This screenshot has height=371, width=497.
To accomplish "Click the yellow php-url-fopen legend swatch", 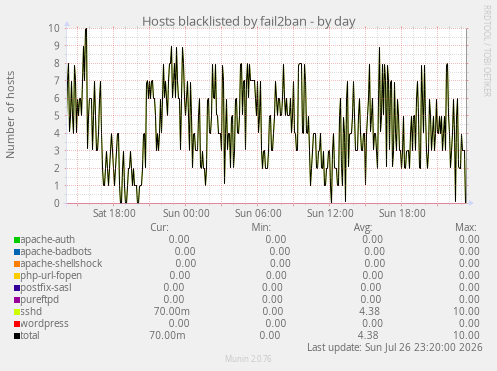I will click(17, 276).
